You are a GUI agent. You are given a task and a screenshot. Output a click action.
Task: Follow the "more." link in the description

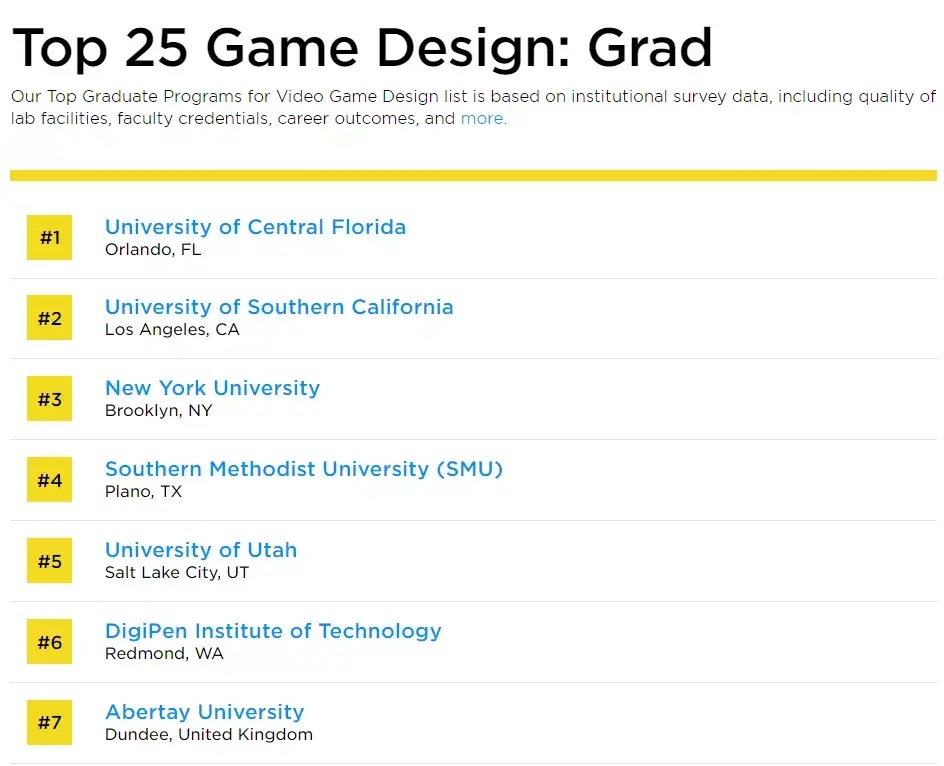(483, 119)
